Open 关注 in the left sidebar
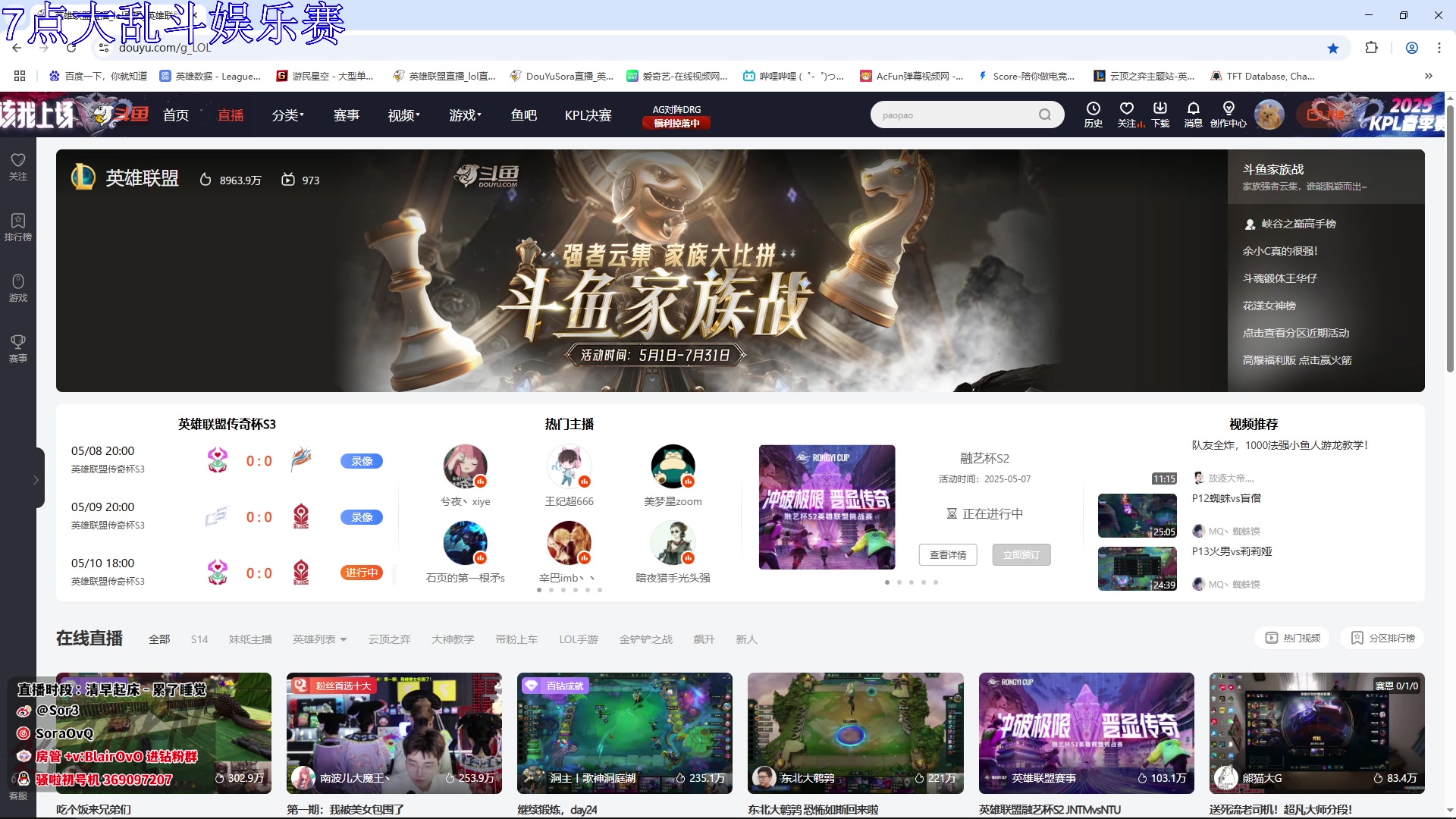The width and height of the screenshot is (1456, 819). [x=18, y=167]
